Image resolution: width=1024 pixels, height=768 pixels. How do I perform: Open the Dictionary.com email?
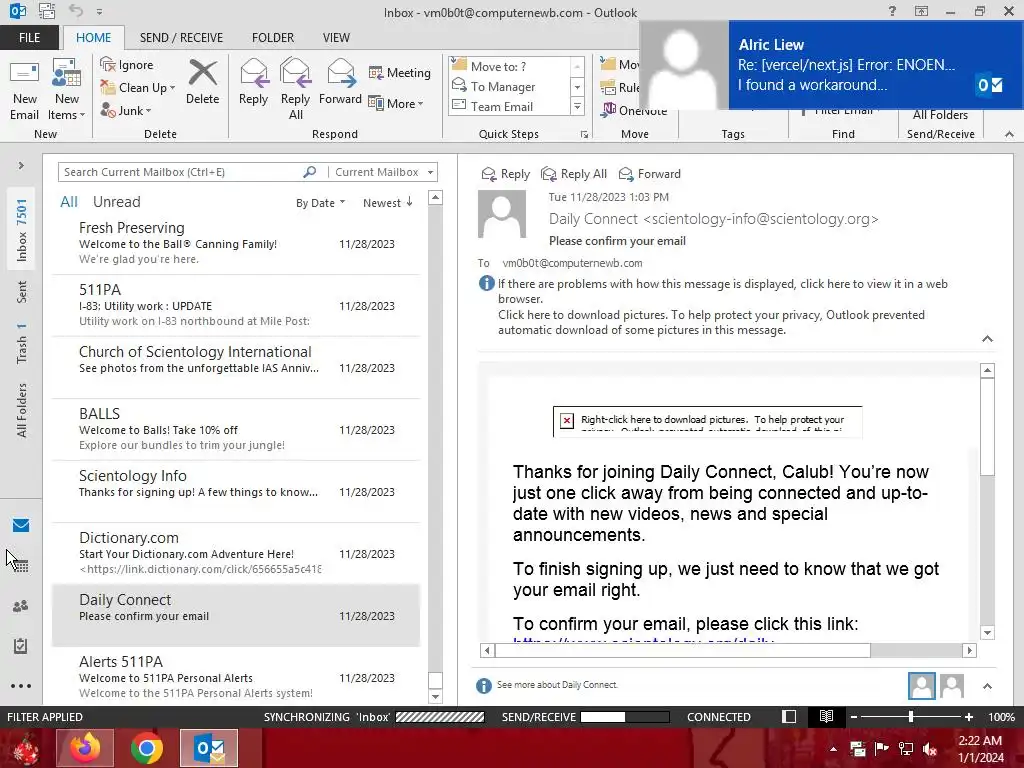[236, 553]
